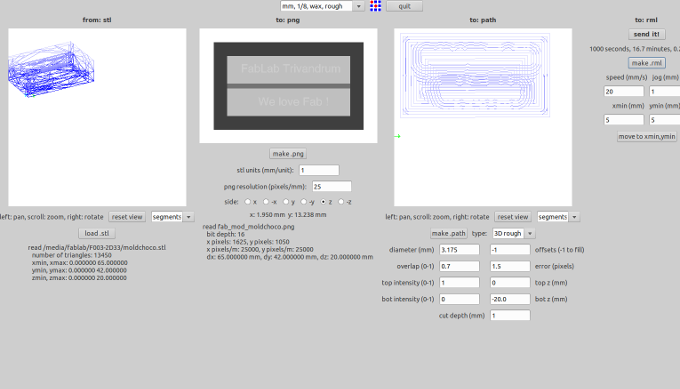Select side '-y' radio button

(304, 202)
